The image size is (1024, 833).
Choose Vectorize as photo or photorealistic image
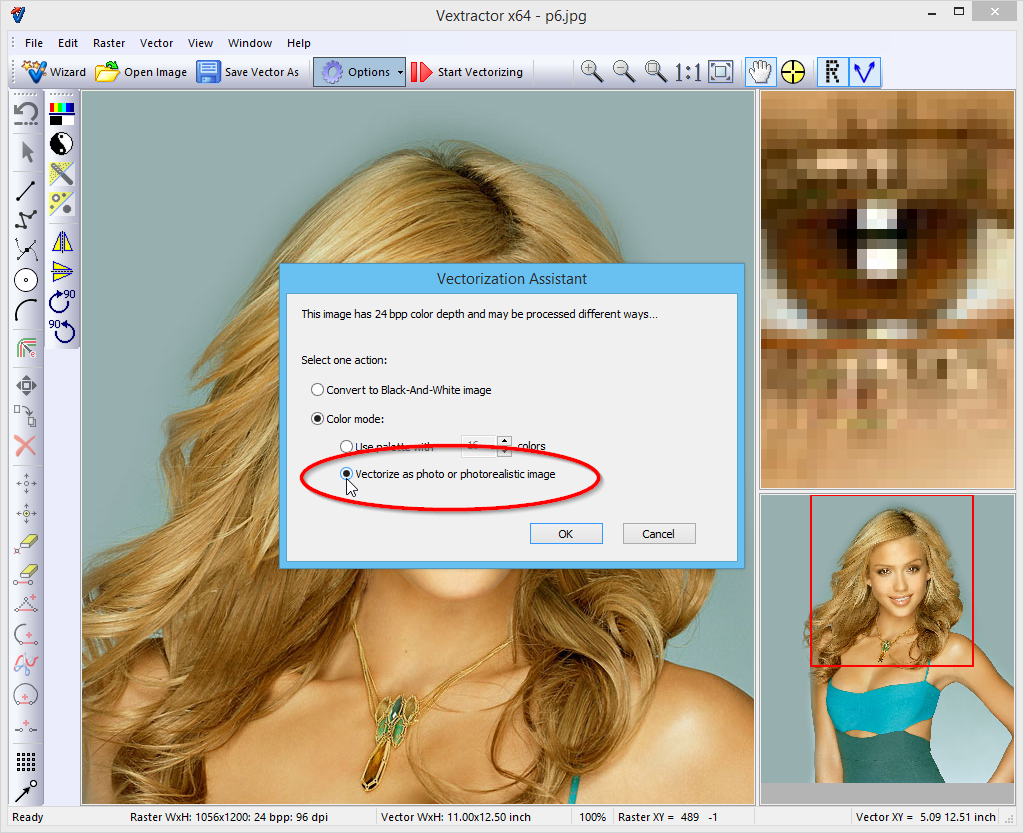click(347, 474)
